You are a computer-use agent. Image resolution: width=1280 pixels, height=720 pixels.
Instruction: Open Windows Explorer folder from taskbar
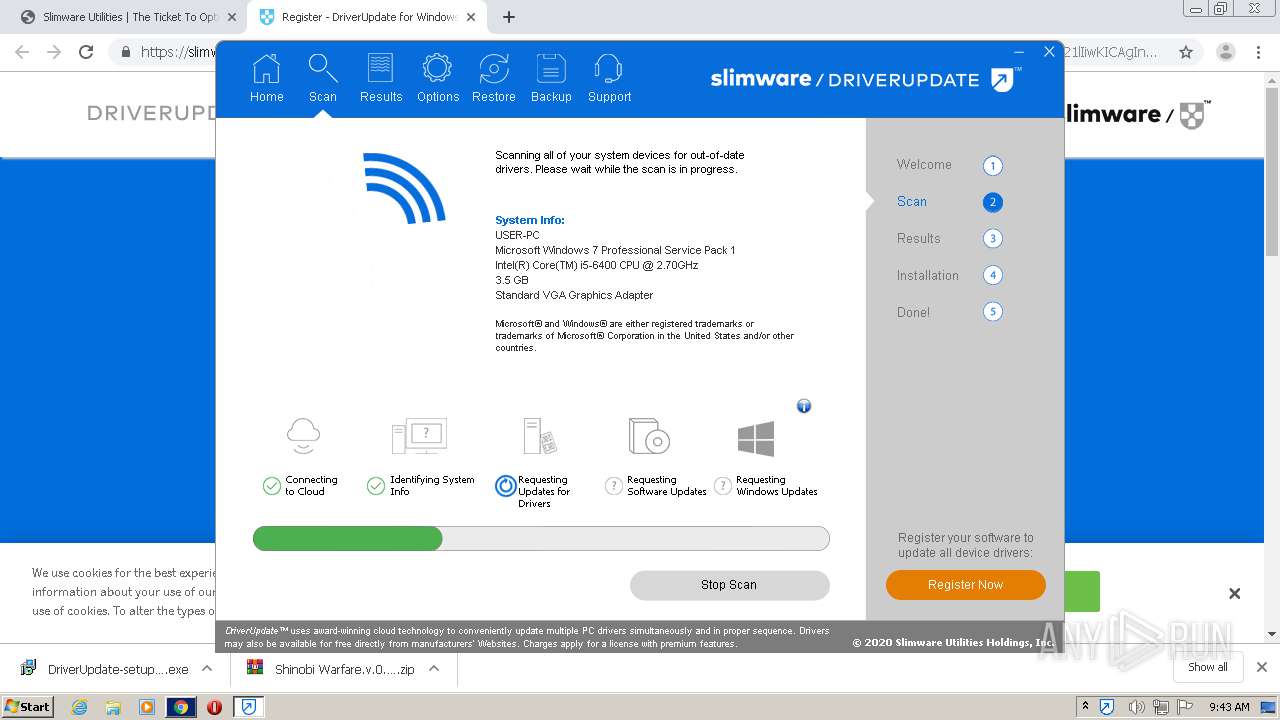click(113, 707)
